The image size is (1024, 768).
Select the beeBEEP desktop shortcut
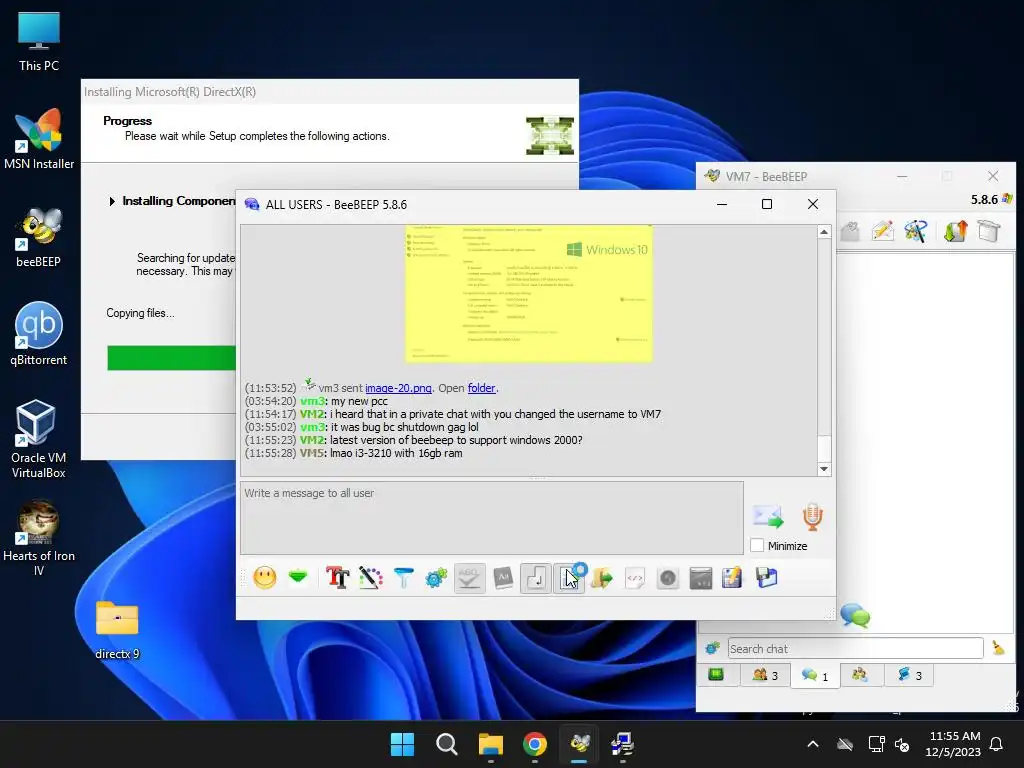(x=39, y=238)
